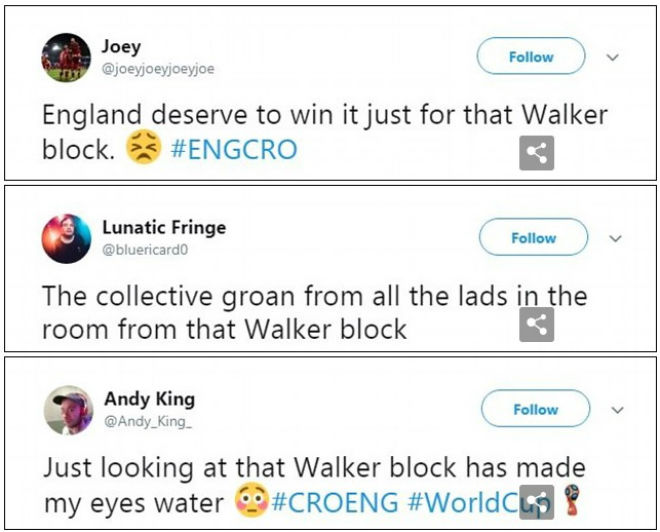Viewport: 660px width, 532px height.
Task: Expand the chevron menu on Andy King's tweet
Action: [x=617, y=410]
